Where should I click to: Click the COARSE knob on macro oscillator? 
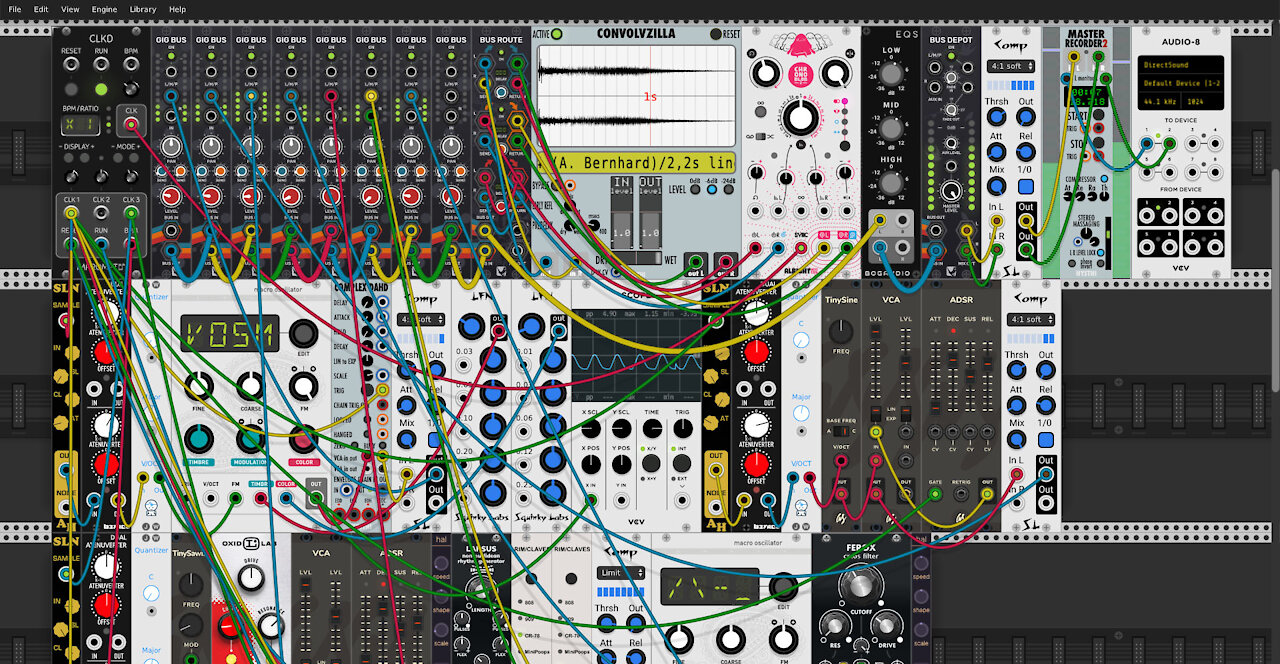251,386
